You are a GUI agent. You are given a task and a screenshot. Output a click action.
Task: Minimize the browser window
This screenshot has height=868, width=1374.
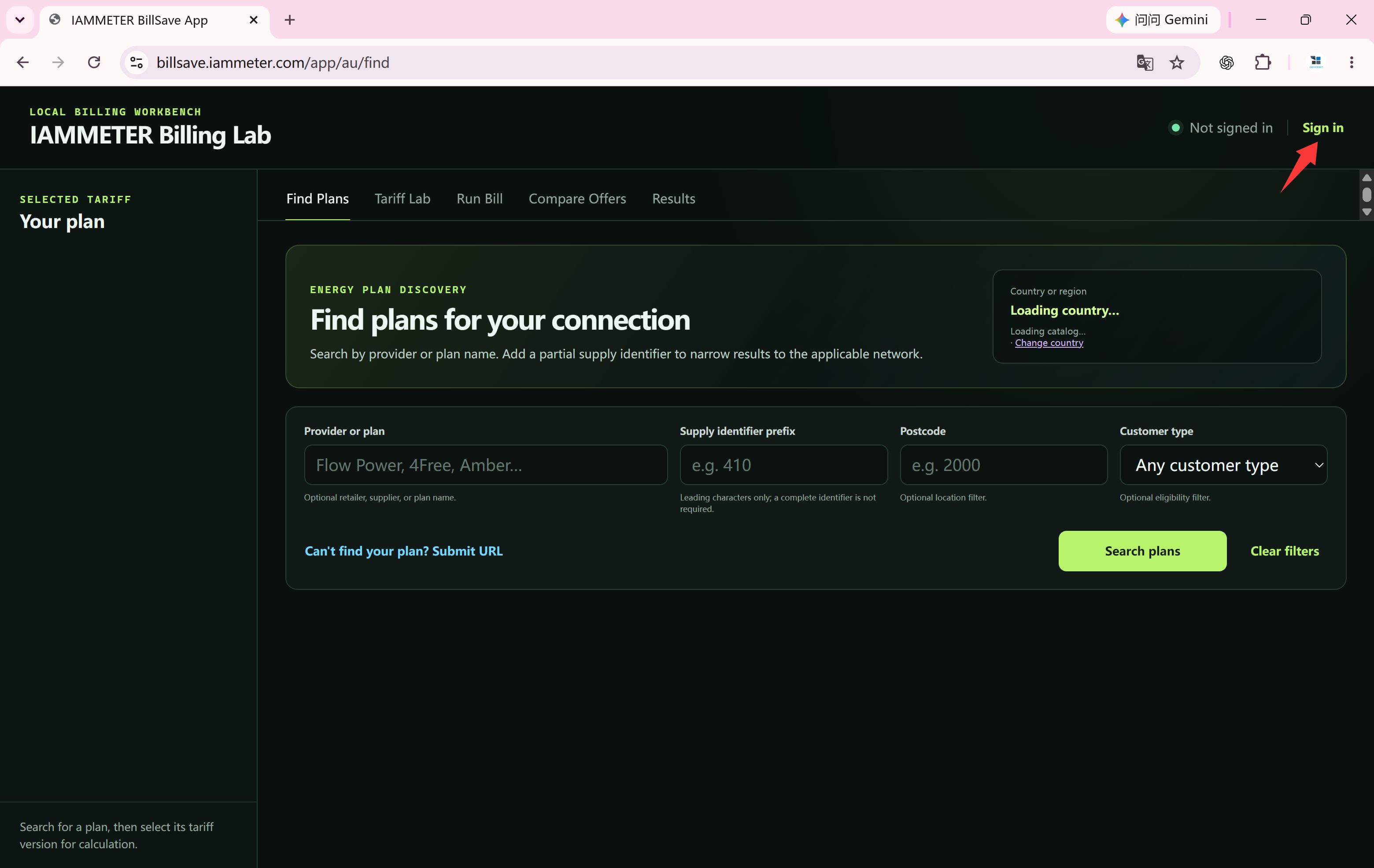[x=1261, y=20]
